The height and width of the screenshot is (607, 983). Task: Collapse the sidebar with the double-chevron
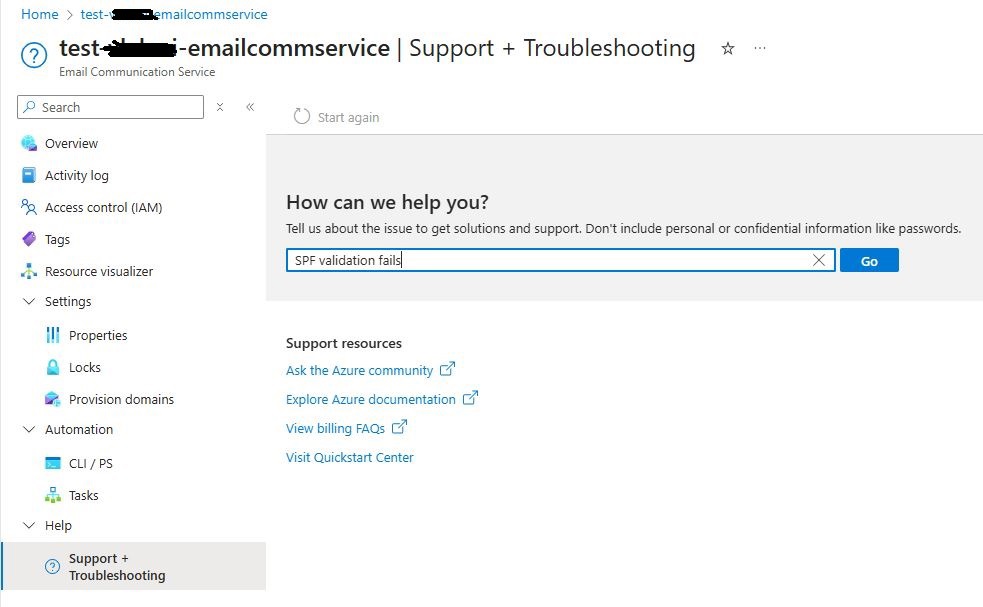click(x=250, y=107)
